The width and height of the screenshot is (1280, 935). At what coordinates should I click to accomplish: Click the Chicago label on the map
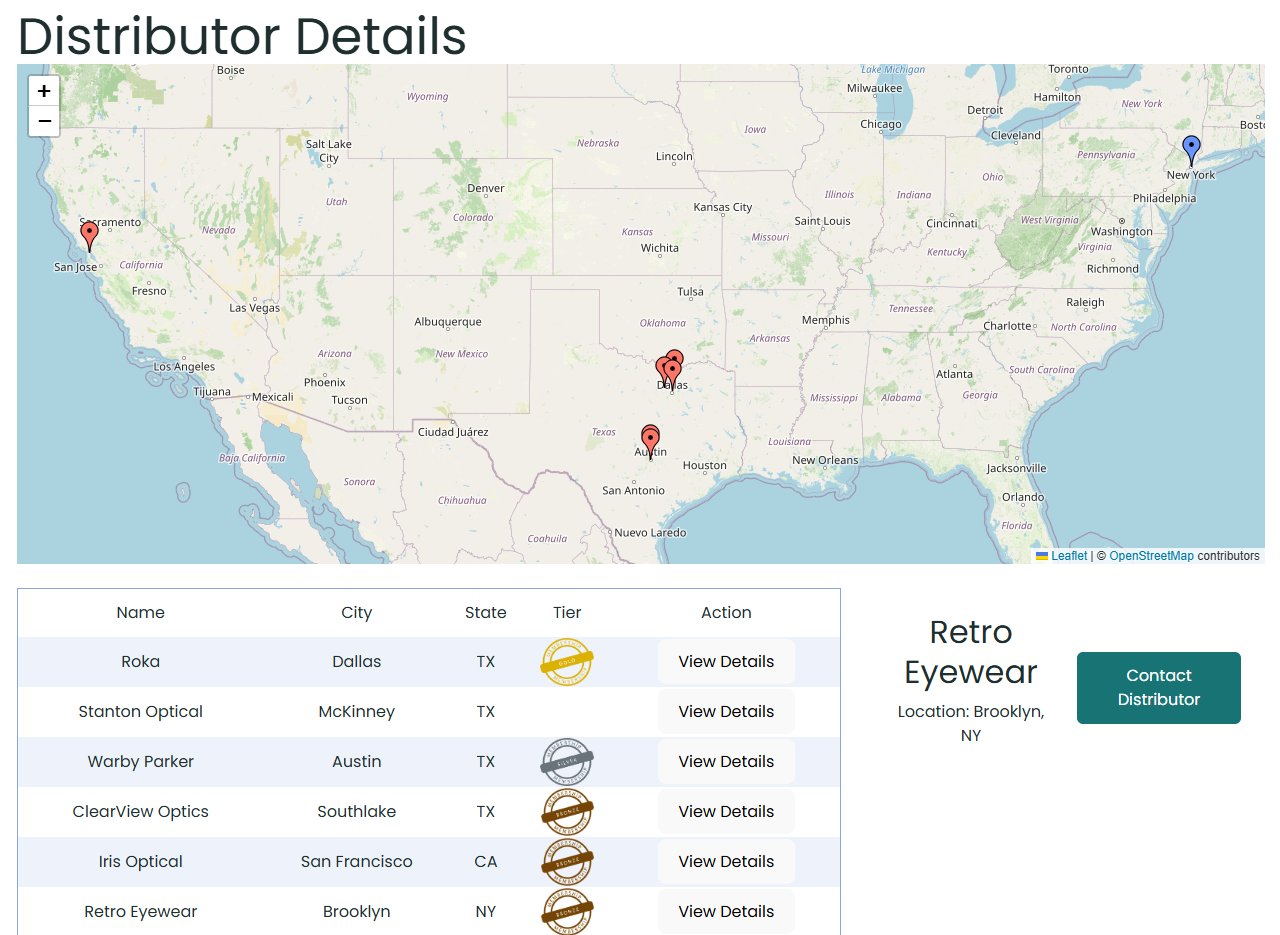click(881, 125)
